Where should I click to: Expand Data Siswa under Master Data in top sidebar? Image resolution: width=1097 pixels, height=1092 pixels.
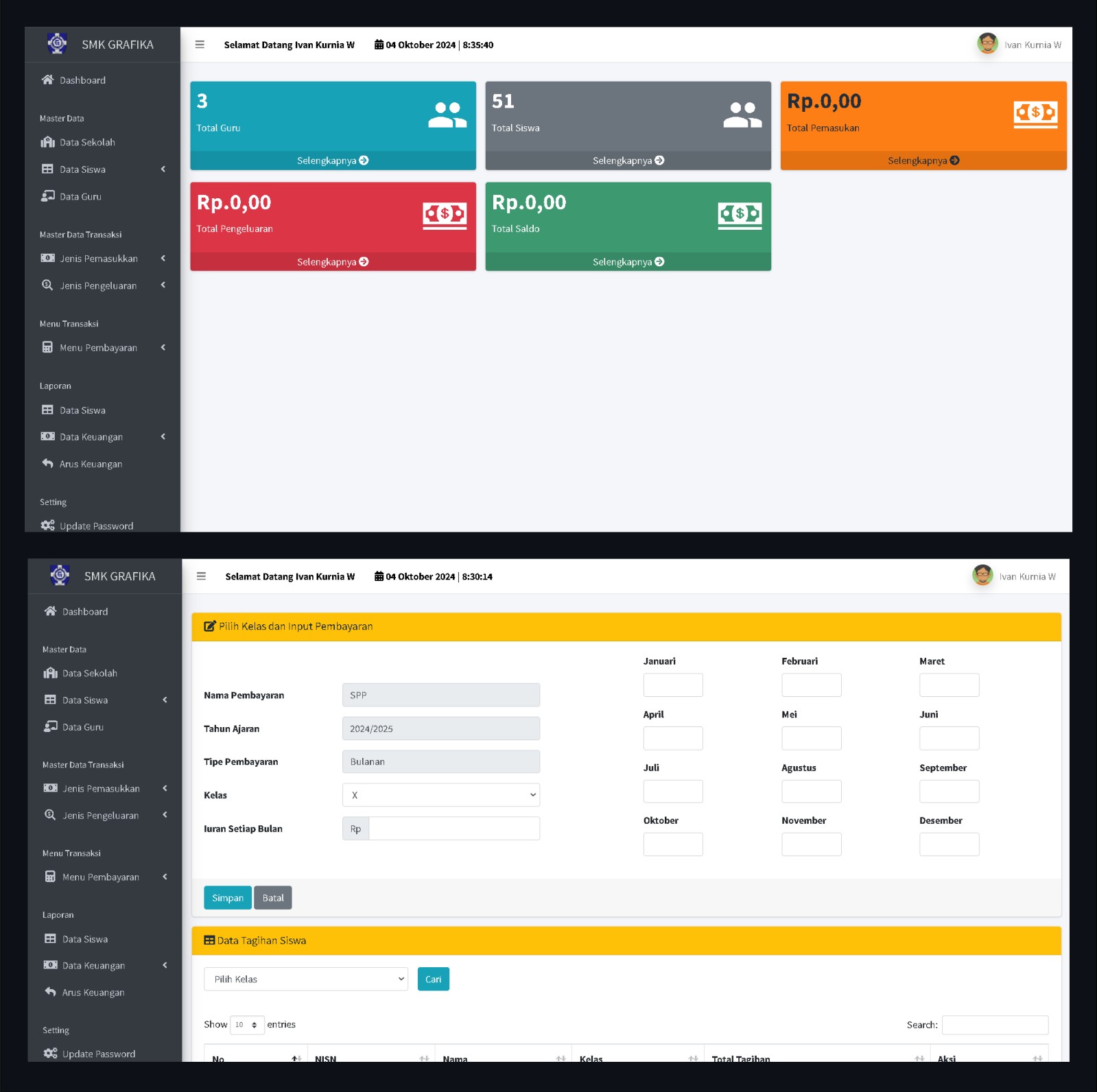[x=102, y=169]
